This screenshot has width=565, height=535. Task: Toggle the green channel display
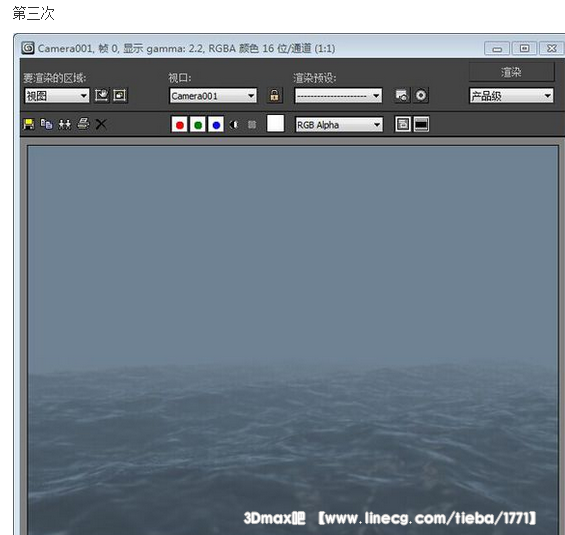click(x=198, y=125)
